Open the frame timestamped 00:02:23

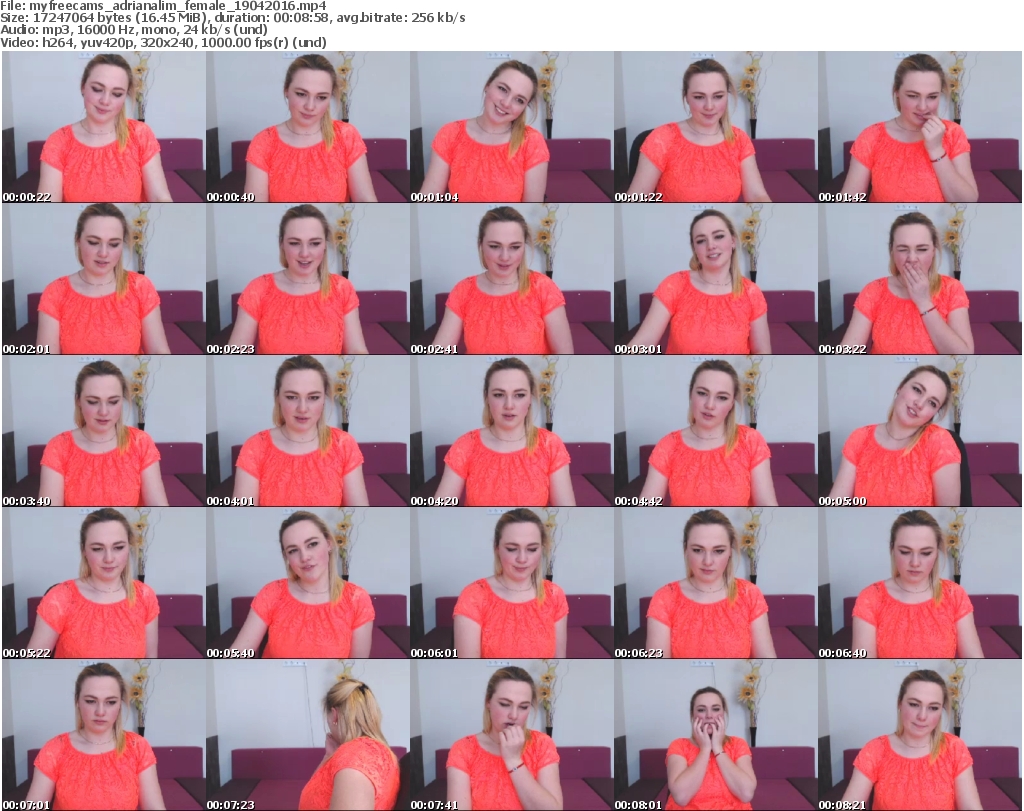(x=308, y=279)
